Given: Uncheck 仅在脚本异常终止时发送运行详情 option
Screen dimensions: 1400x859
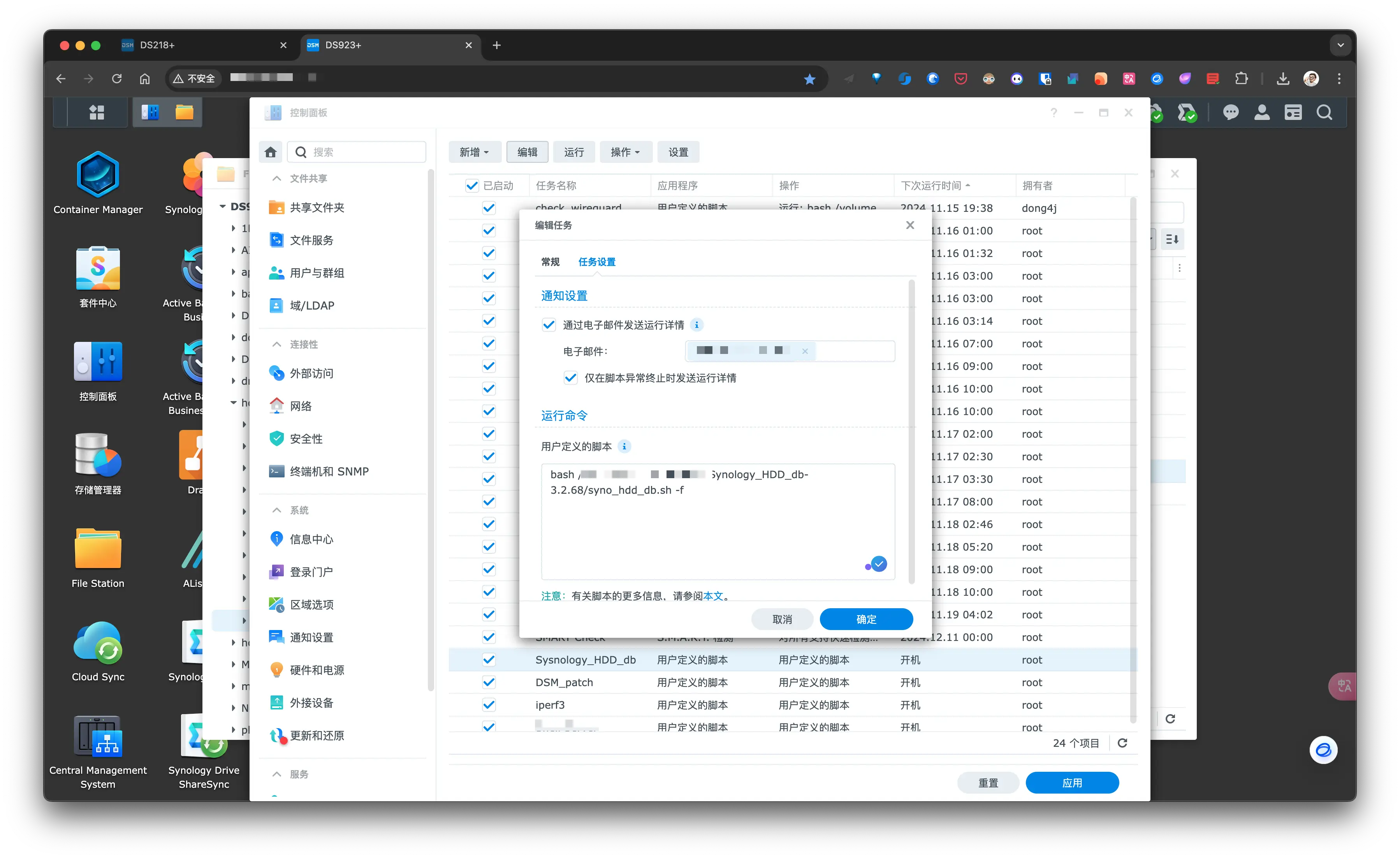Looking at the screenshot, I should [x=570, y=378].
